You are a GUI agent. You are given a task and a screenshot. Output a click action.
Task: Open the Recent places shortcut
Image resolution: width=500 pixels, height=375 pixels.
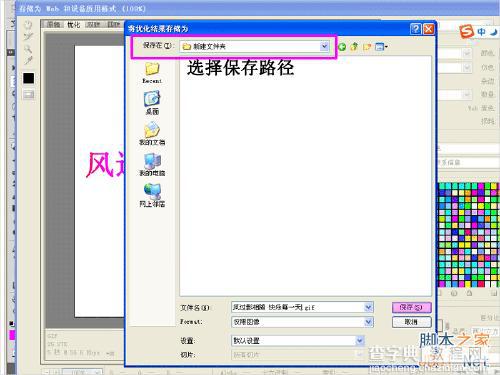click(152, 73)
